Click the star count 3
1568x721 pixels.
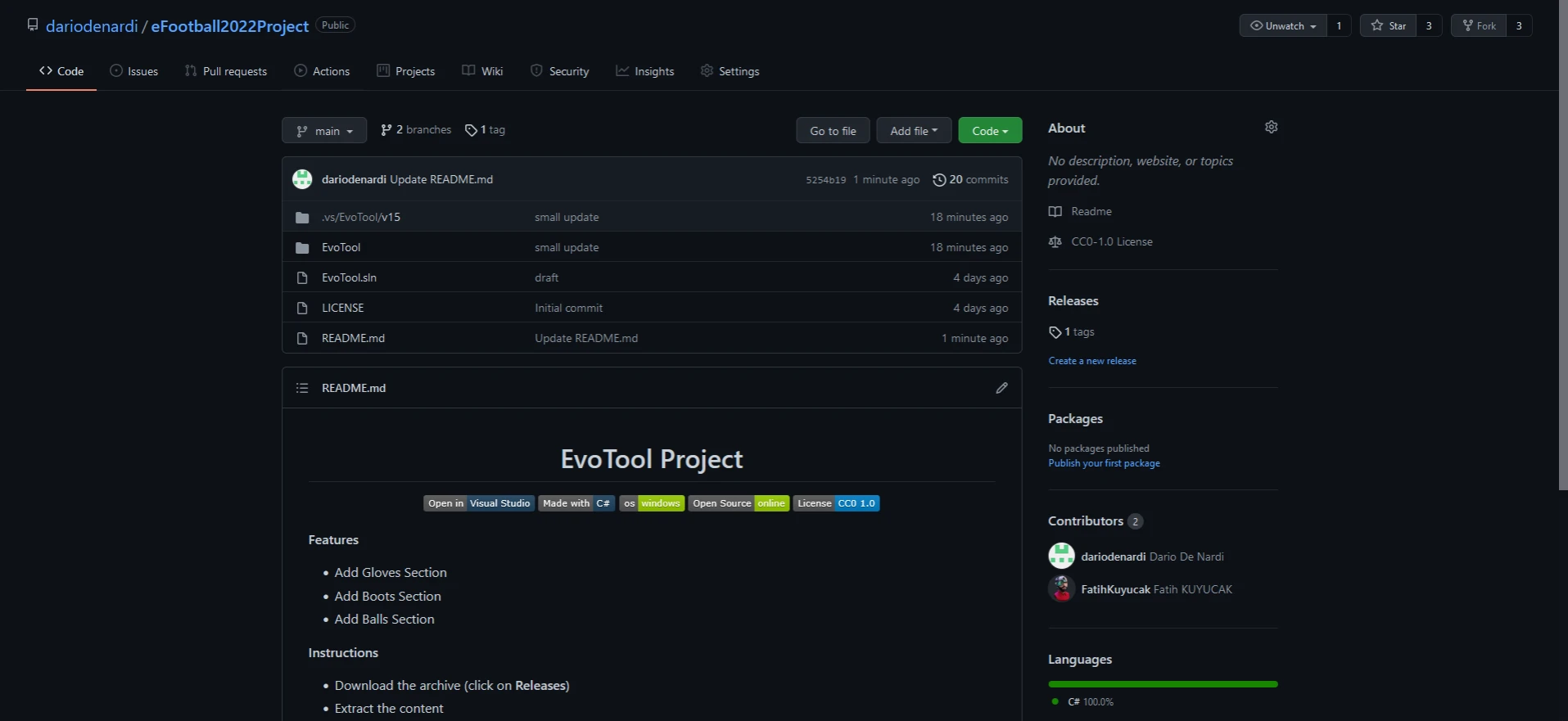point(1429,25)
